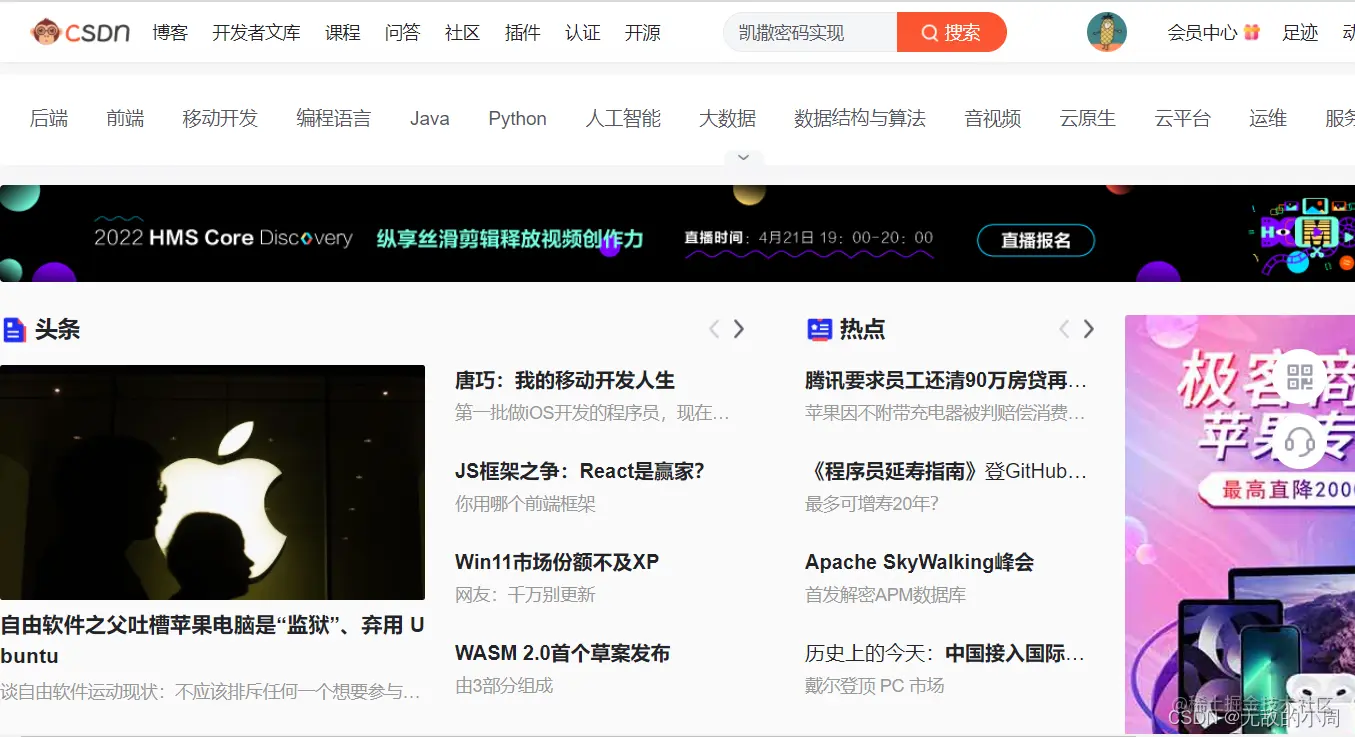
Task: Select the 移动开发 category tab
Action: [x=220, y=118]
